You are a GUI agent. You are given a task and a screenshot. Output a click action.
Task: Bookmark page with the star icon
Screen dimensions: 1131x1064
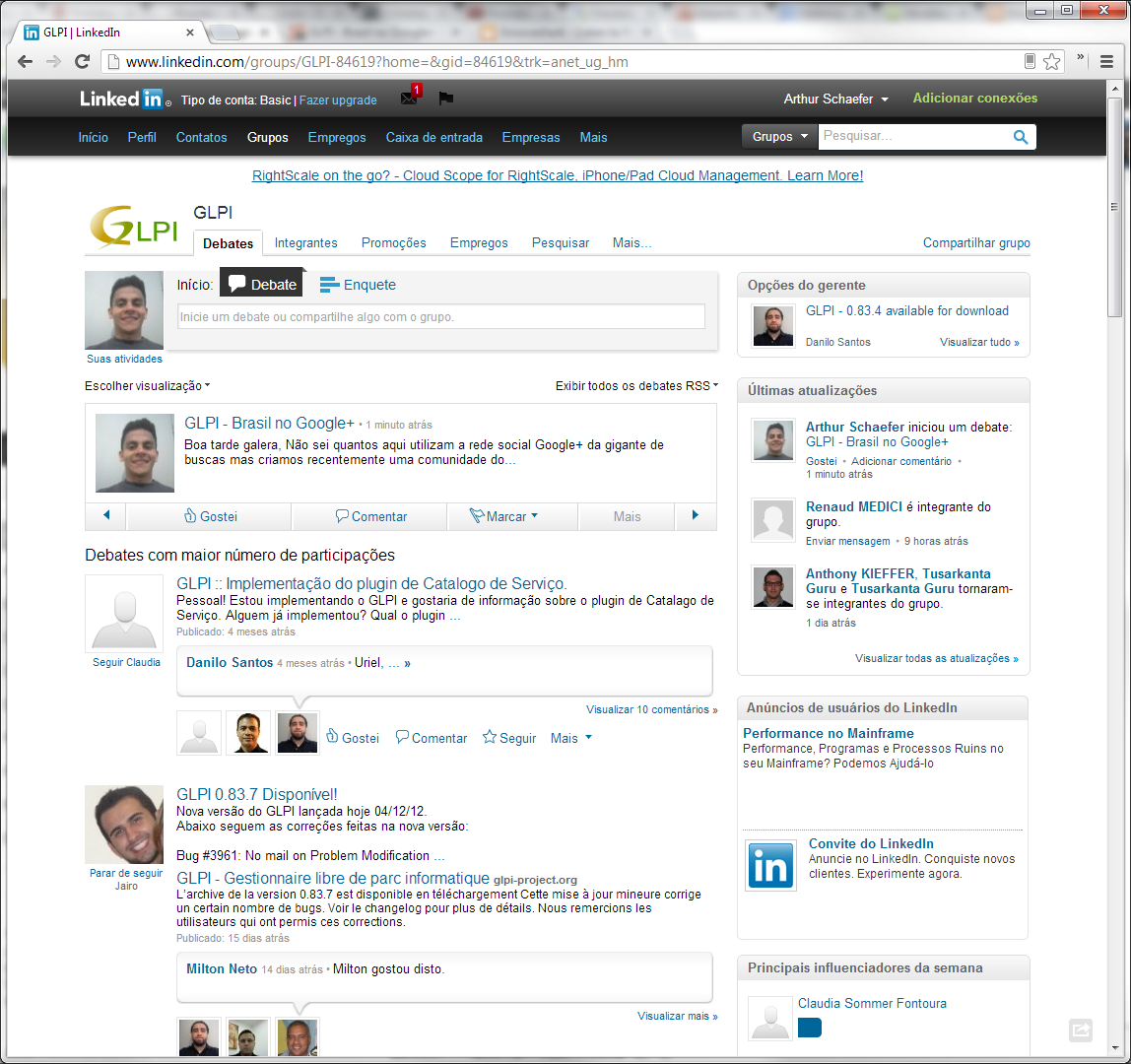(1051, 61)
